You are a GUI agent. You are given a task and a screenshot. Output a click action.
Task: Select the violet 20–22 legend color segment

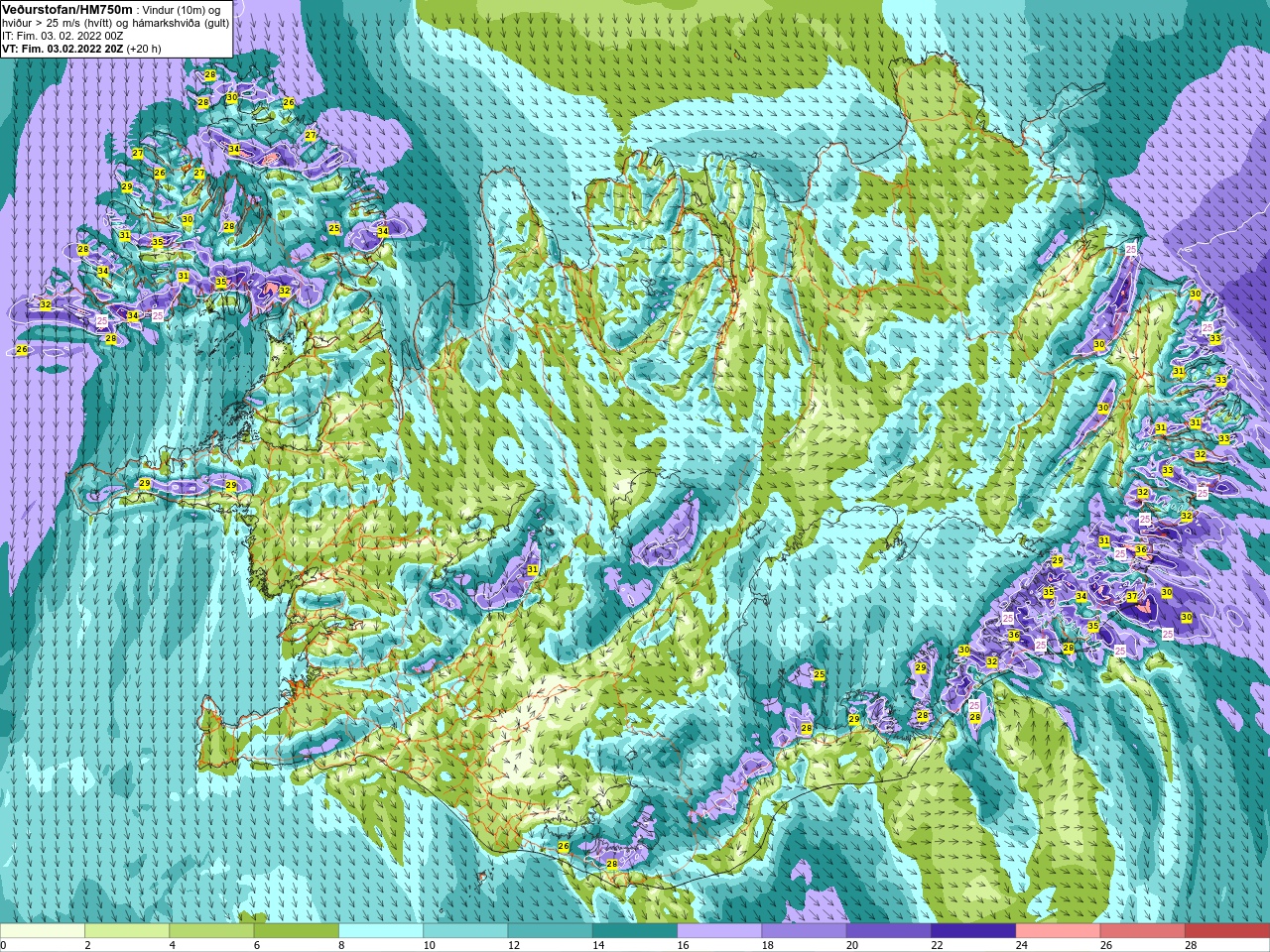point(889,931)
